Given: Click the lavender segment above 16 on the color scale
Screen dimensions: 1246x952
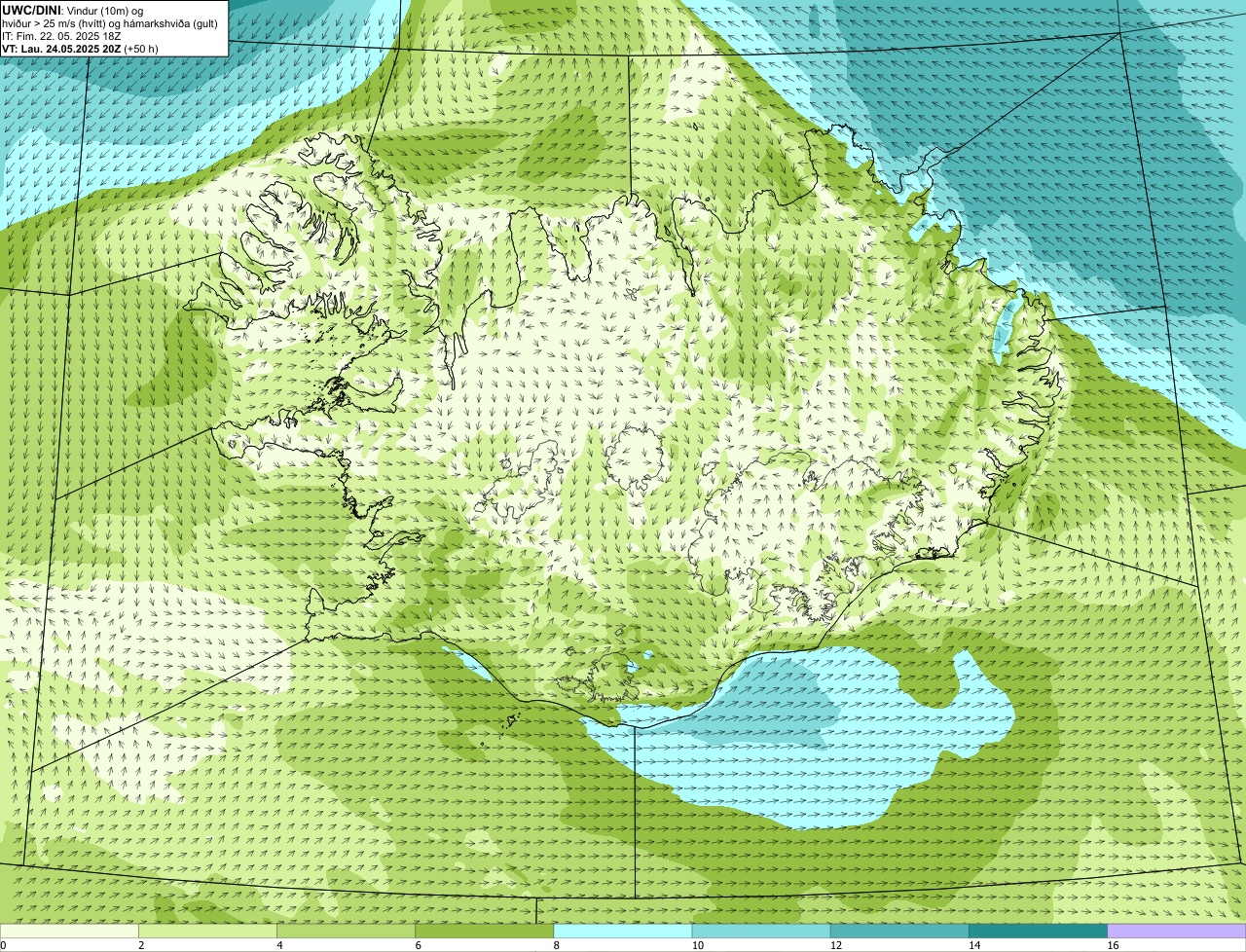Looking at the screenshot, I should pos(1177,932).
